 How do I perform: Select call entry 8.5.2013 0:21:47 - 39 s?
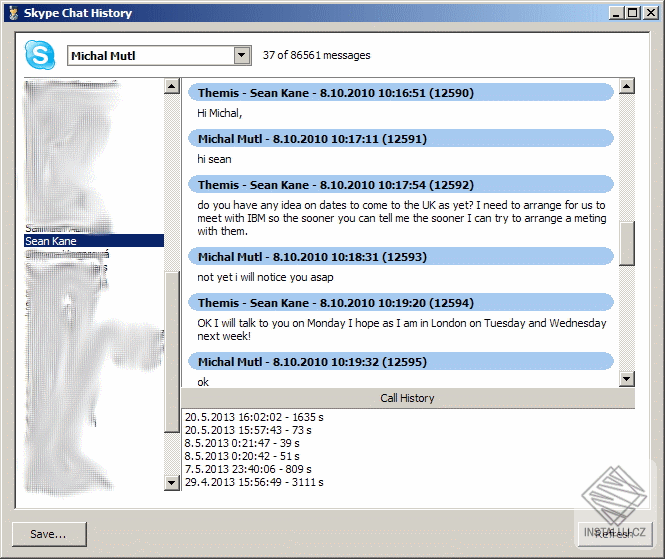pyautogui.click(x=242, y=443)
